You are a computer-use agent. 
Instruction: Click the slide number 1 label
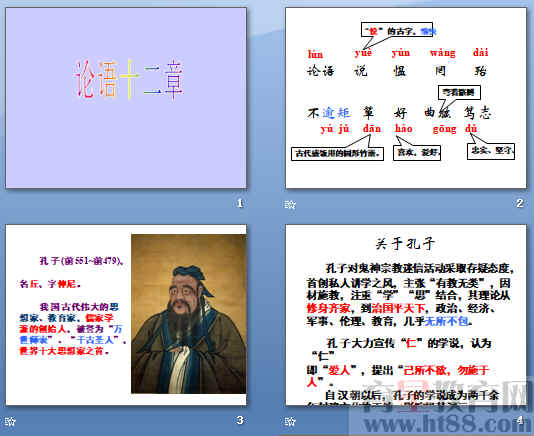pos(240,203)
